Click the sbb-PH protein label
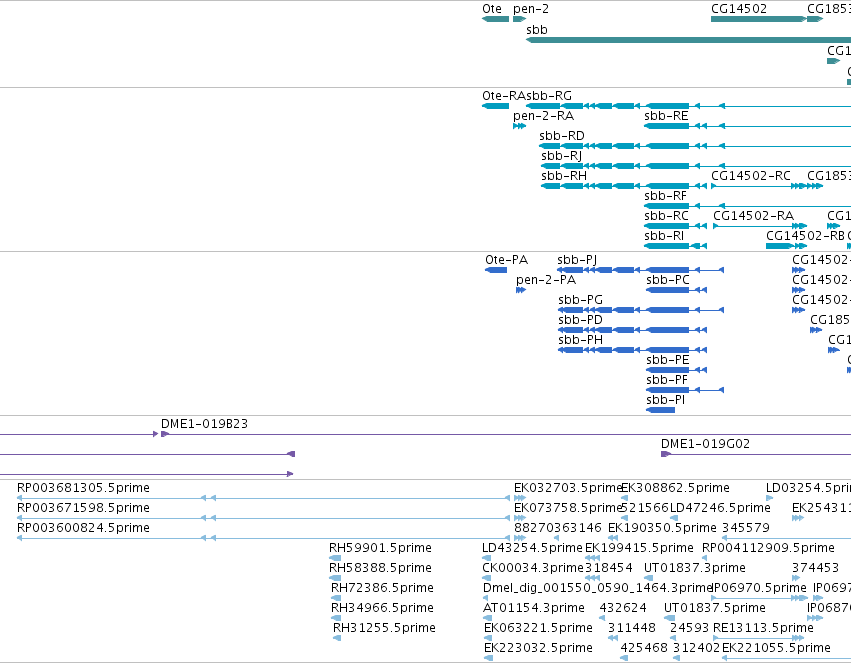Image resolution: width=851 pixels, height=663 pixels. tap(580, 340)
